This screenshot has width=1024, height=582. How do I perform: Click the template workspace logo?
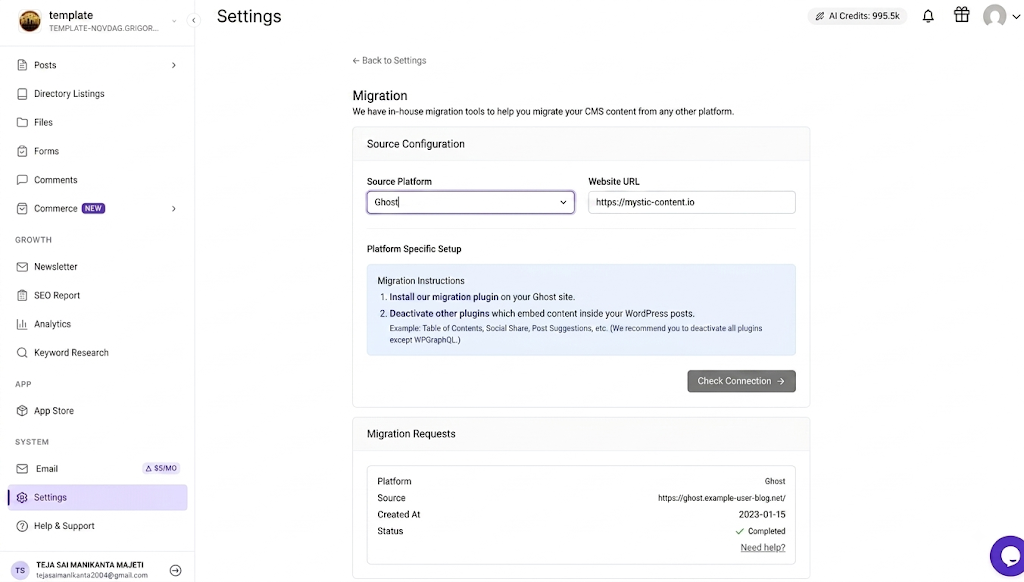click(x=29, y=21)
